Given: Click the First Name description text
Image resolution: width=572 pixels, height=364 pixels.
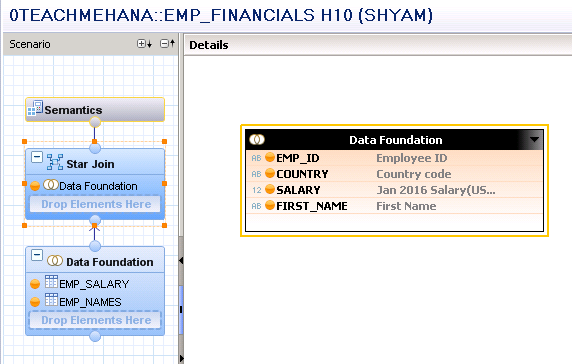Looking at the screenshot, I should [406, 206].
